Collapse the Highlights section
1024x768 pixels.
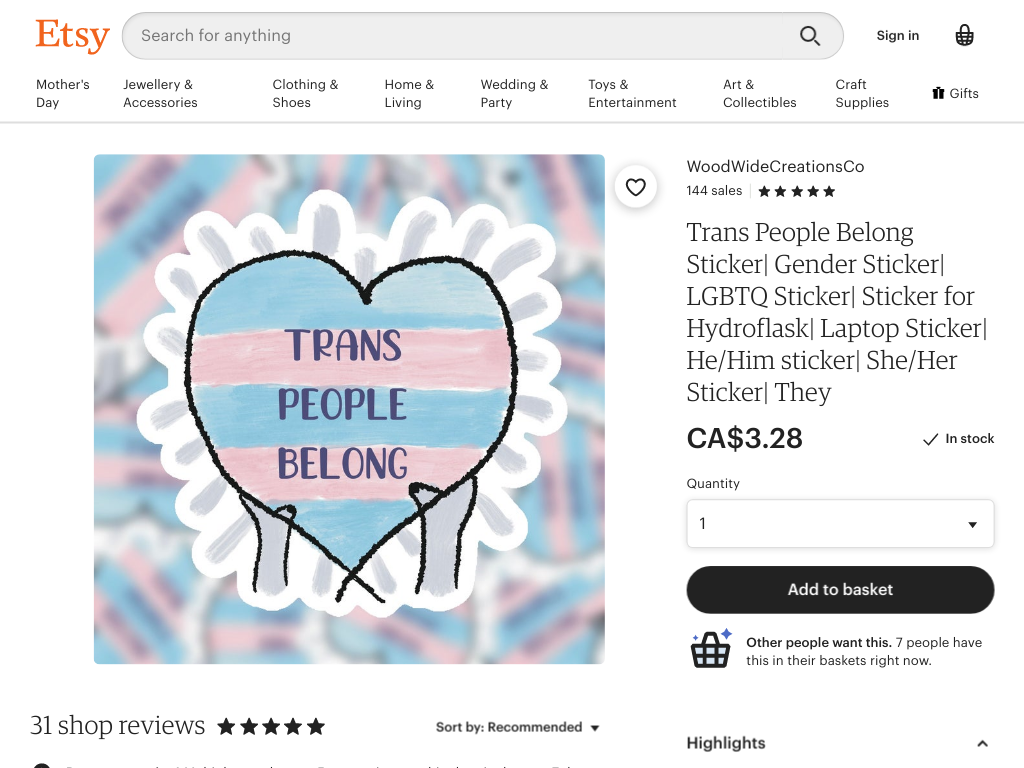[982, 743]
